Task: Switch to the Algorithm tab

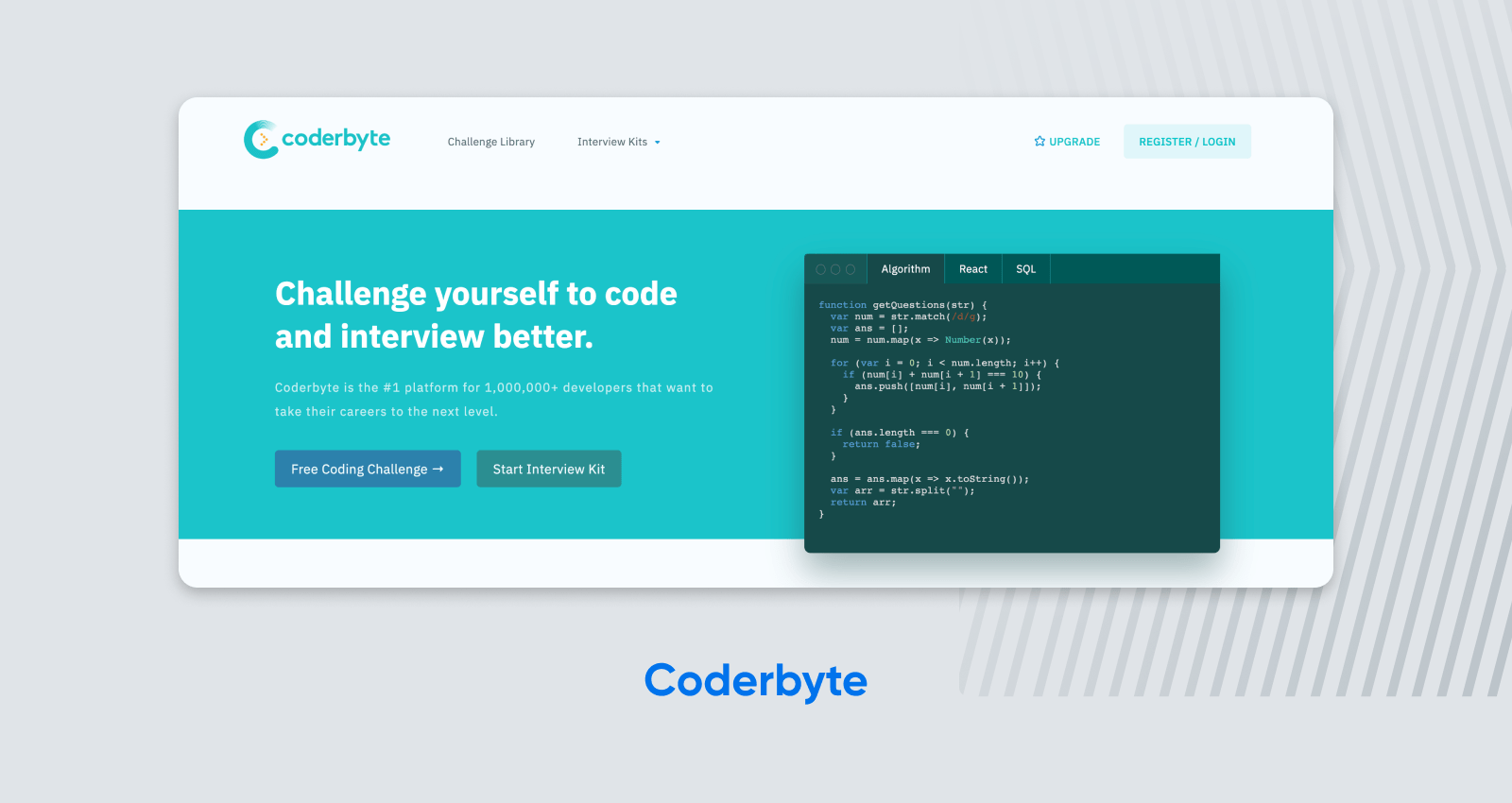Action: (x=905, y=269)
